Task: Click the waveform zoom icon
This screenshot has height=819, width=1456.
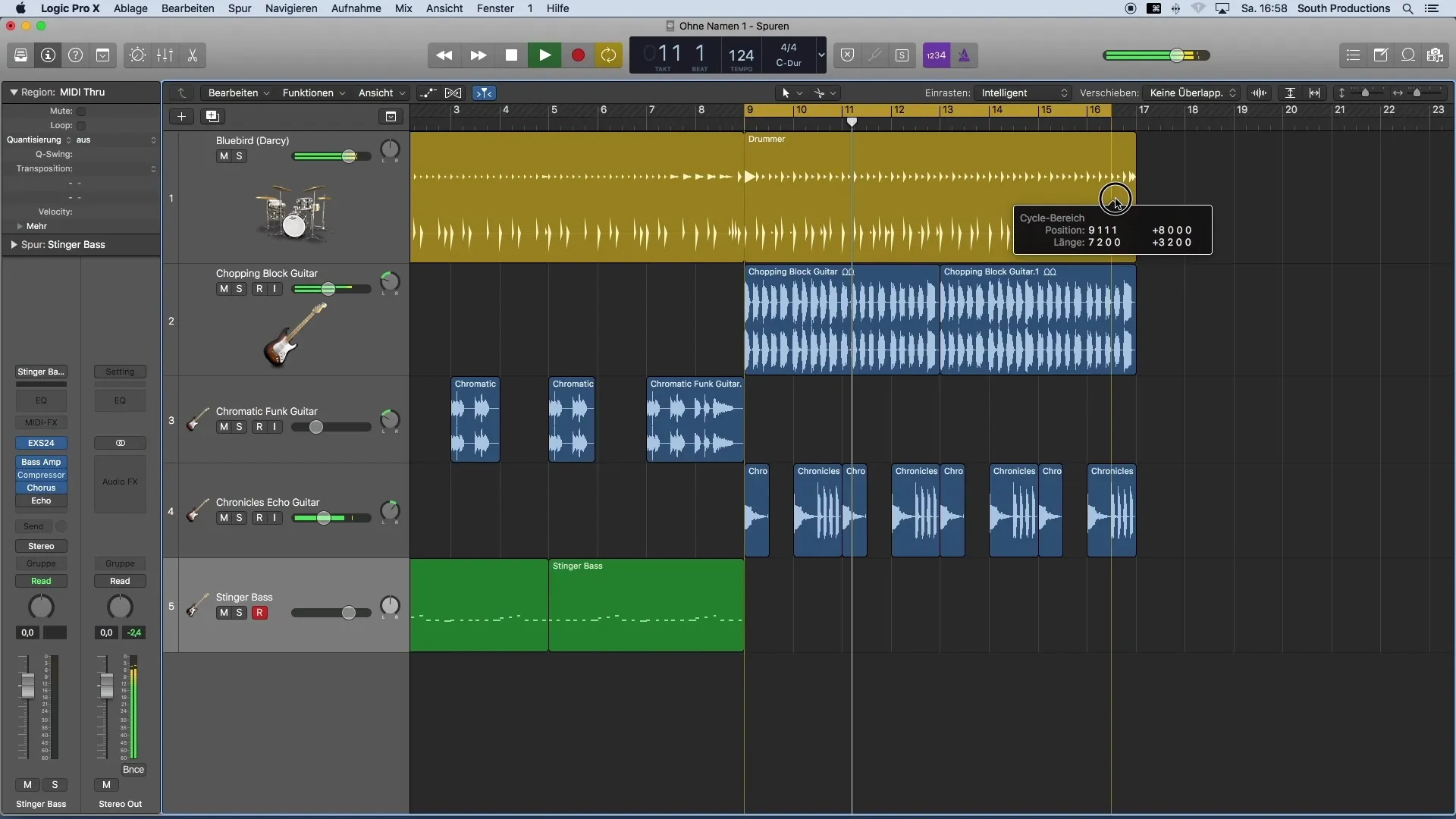Action: [1259, 93]
